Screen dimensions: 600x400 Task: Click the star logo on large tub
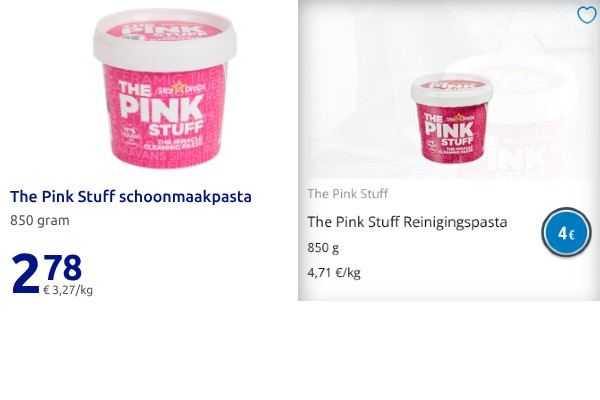pos(178,88)
